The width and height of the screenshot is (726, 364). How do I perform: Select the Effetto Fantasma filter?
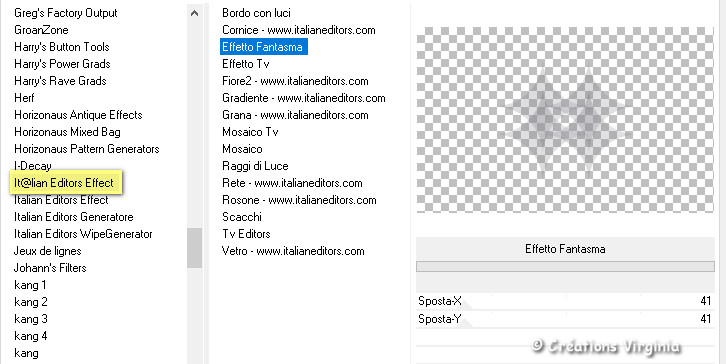(x=263, y=47)
